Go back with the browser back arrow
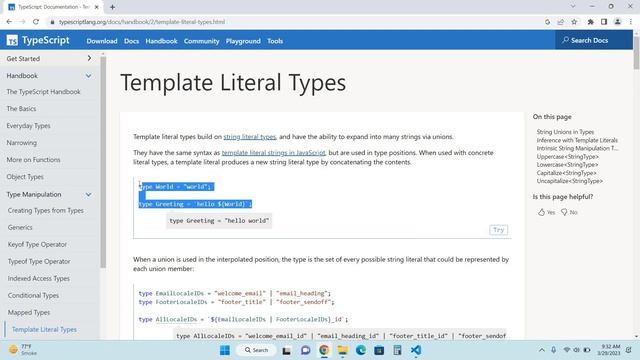640x360 pixels. tap(9, 22)
